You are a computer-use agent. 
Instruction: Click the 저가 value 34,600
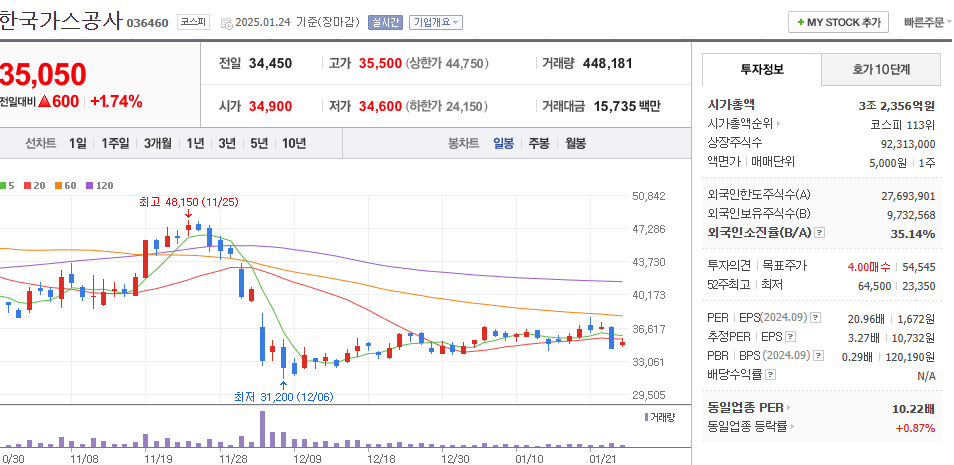[380, 107]
